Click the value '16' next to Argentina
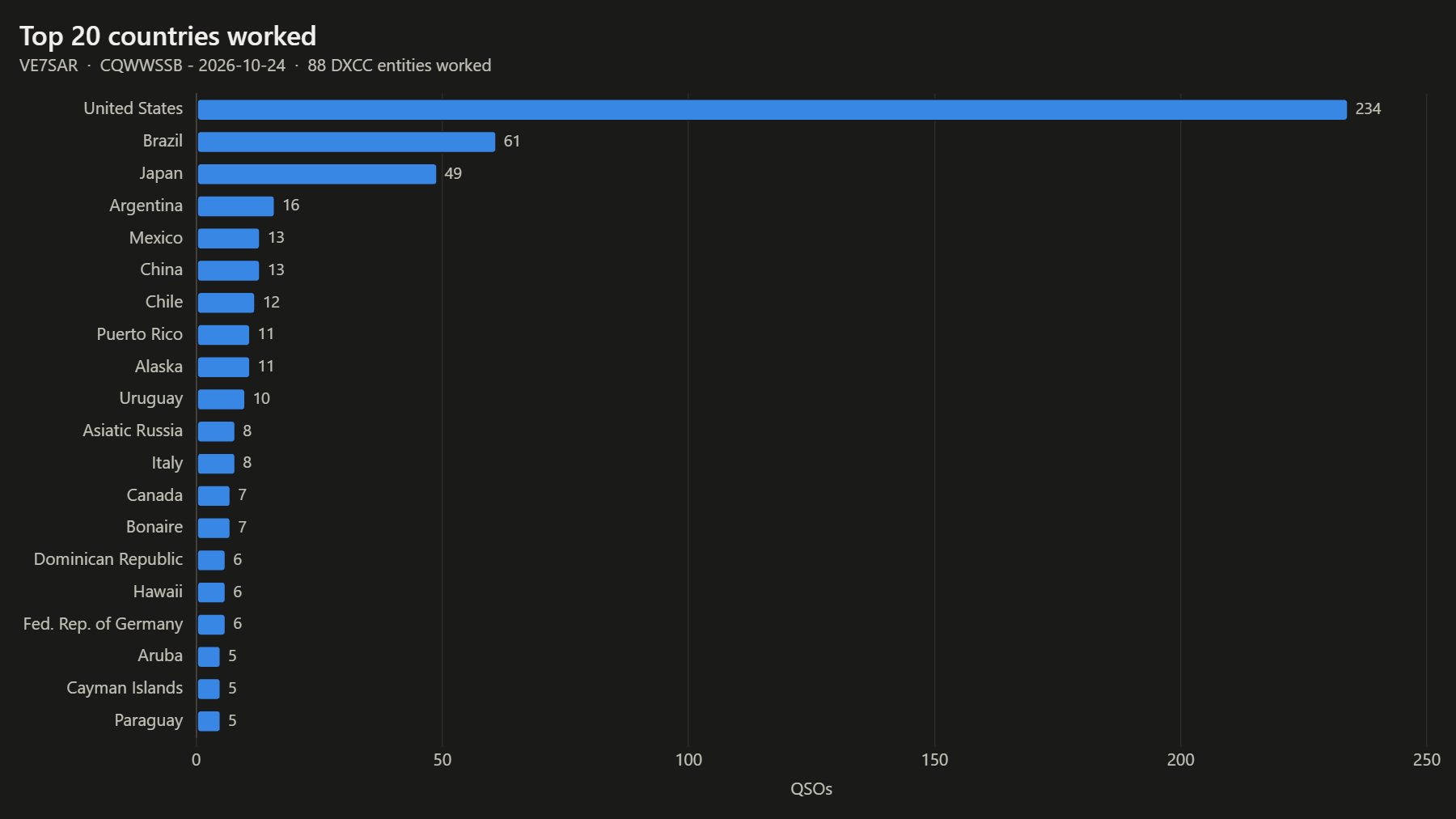The image size is (1456, 819). click(x=291, y=206)
